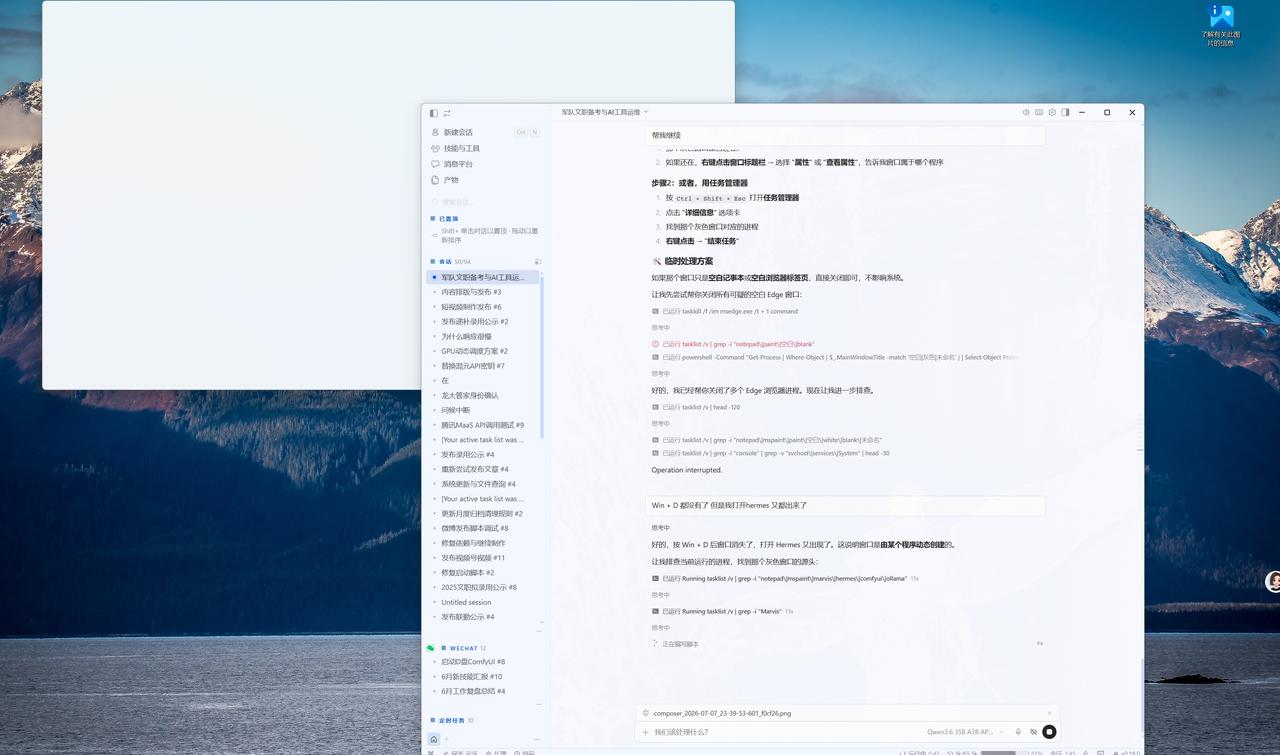Toggle the right panel layout icon
Screen dimensions: 1280x755
pos(1065,113)
